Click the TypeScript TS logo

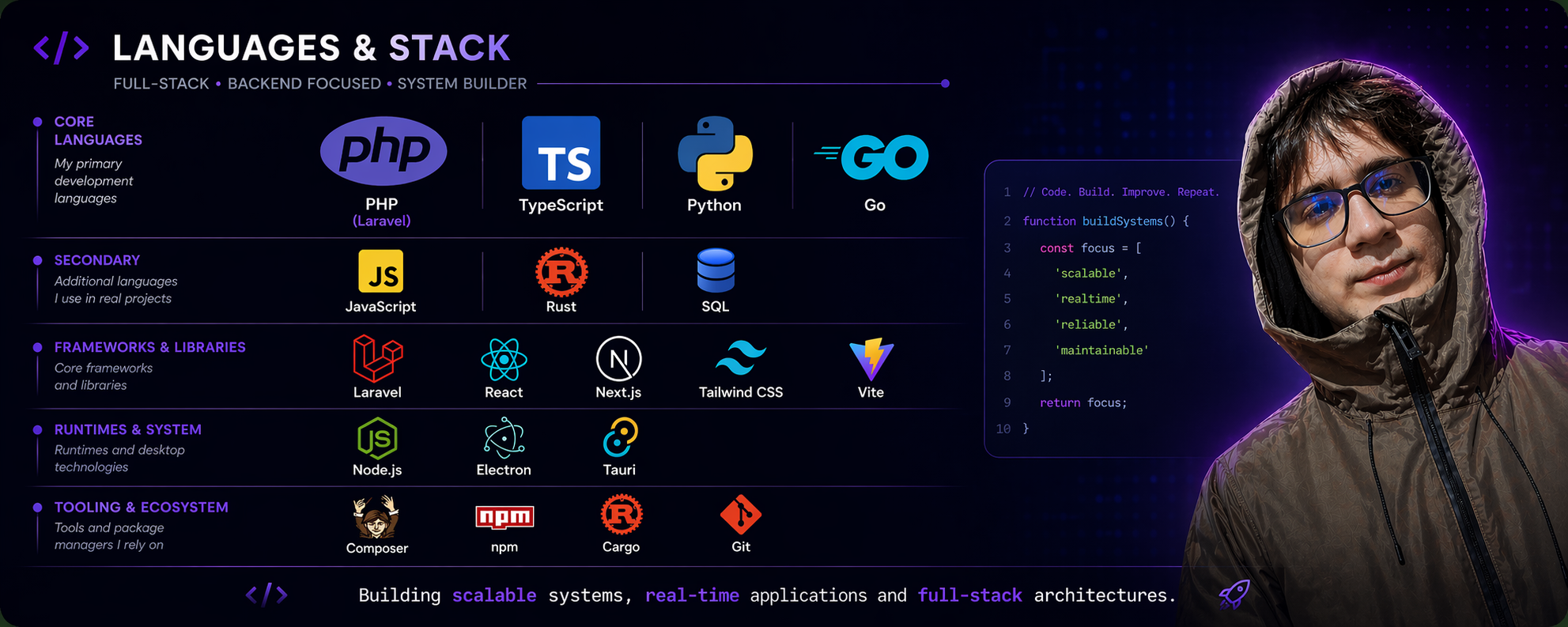pyautogui.click(x=561, y=153)
